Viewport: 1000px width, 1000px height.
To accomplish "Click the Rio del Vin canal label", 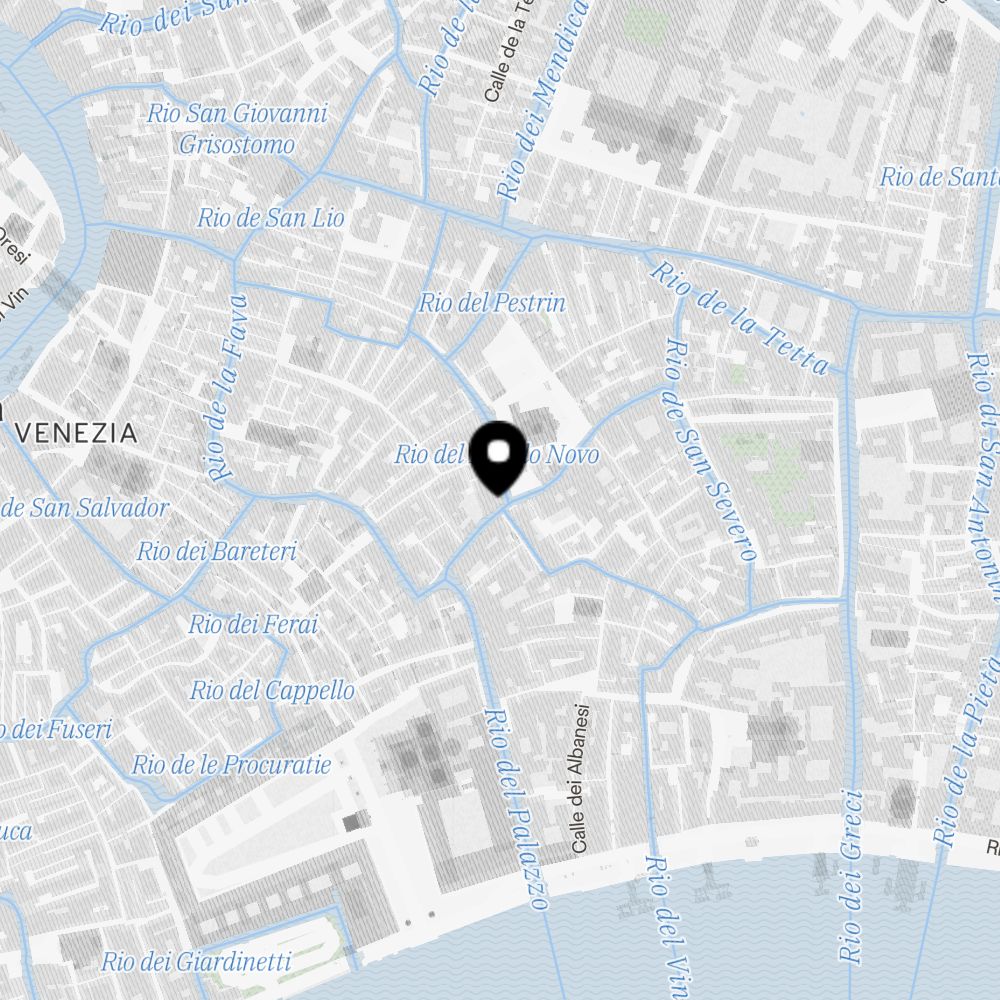I will coord(667,927).
